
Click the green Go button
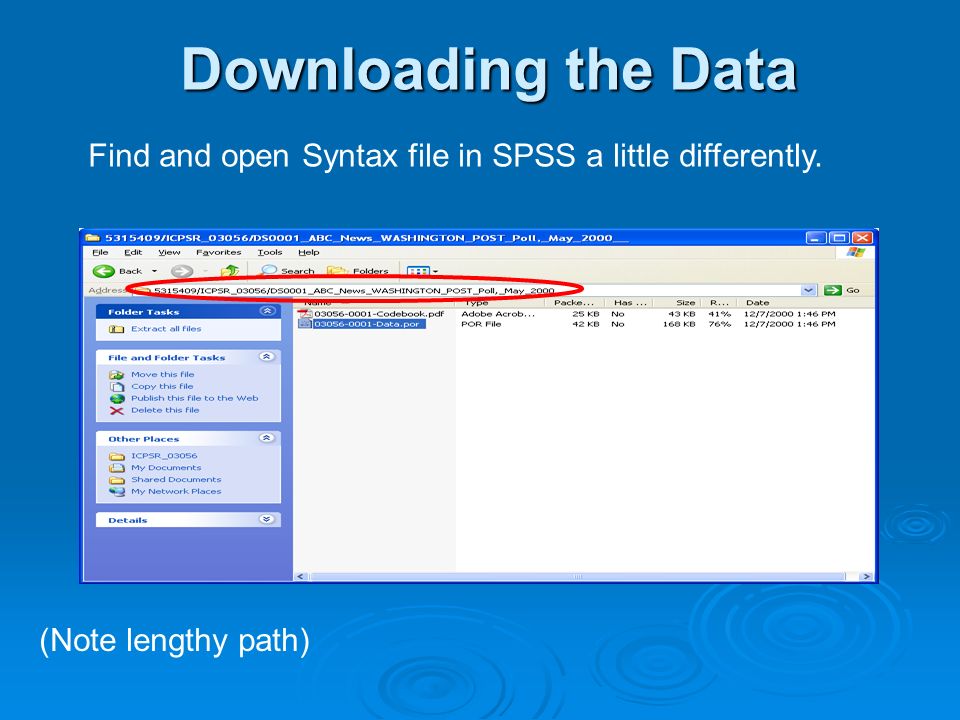(842, 290)
